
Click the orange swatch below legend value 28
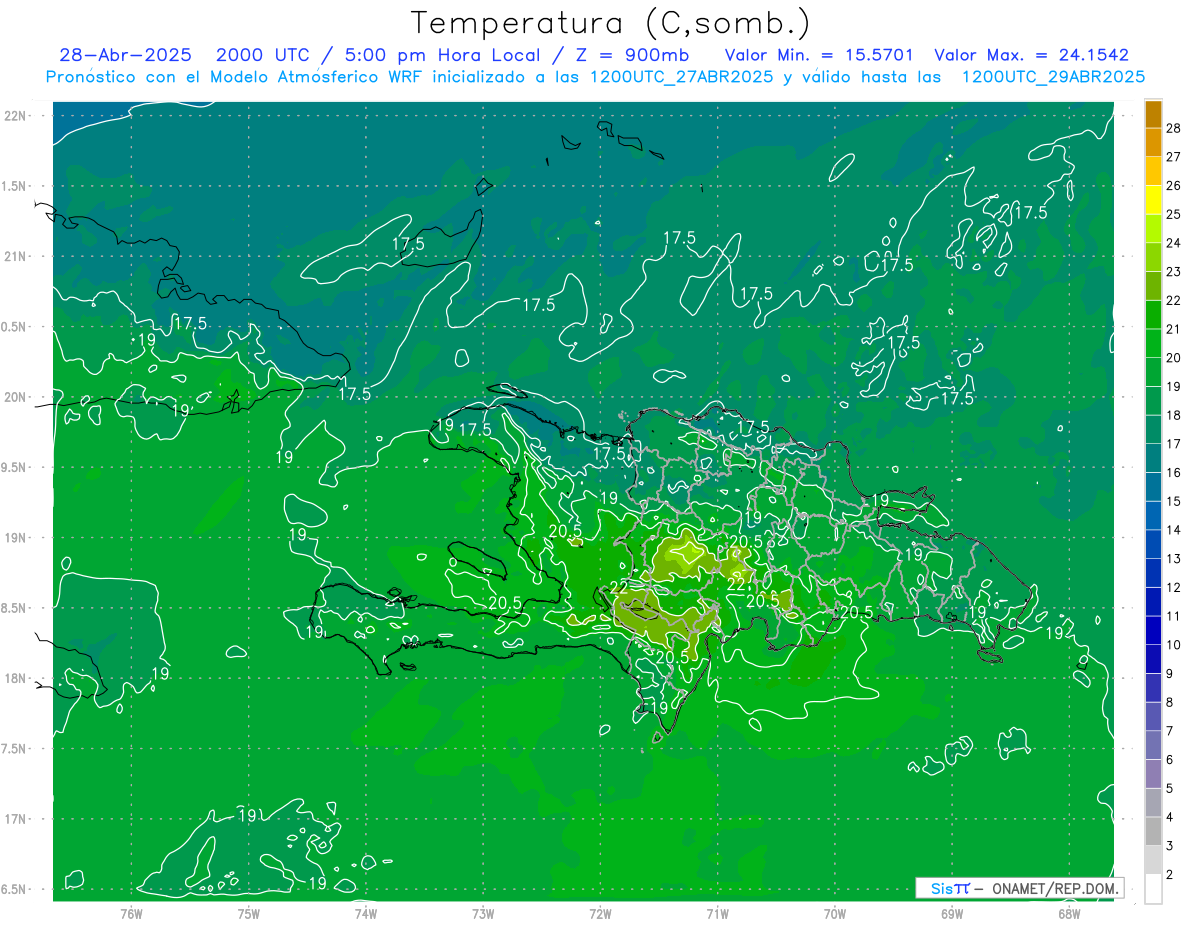click(x=1153, y=143)
